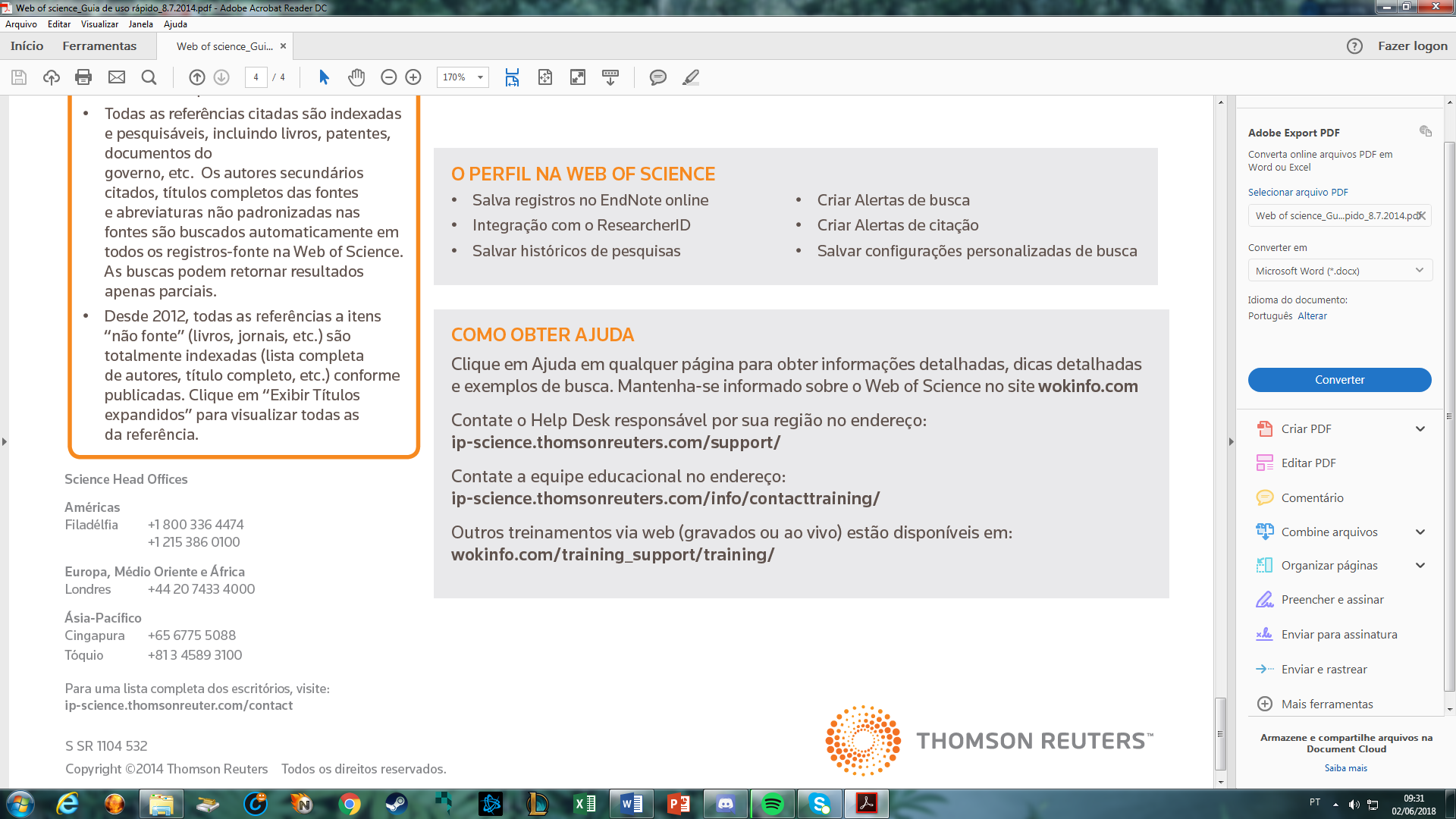Add a sticky note comment
The image size is (1456, 819).
657,77
